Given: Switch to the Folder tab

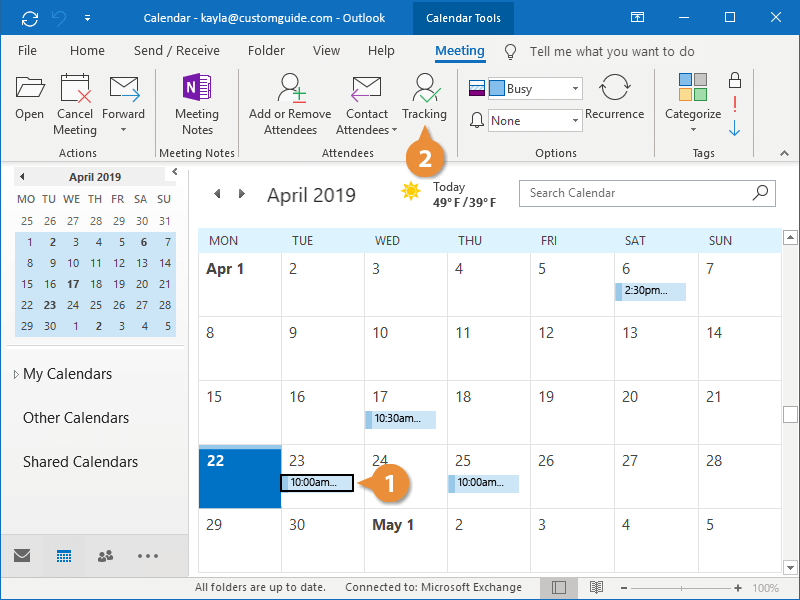Looking at the screenshot, I should [x=266, y=51].
